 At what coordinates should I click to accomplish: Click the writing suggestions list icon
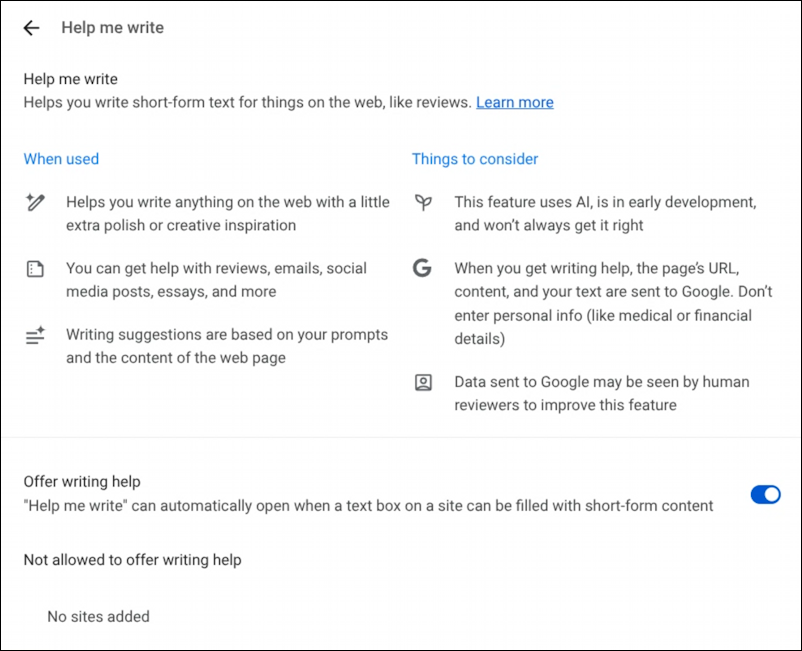[35, 336]
